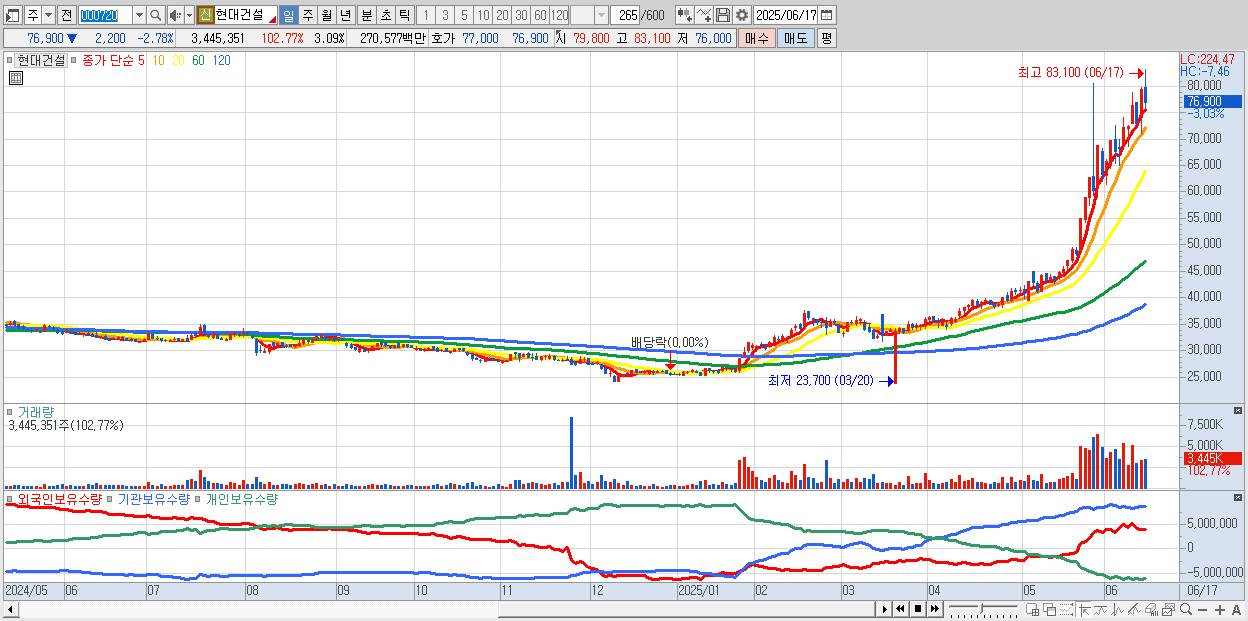Viewport: 1248px width, 621px height.
Task: Click the 신 badge before 현대건설
Action: pyautogui.click(x=205, y=15)
